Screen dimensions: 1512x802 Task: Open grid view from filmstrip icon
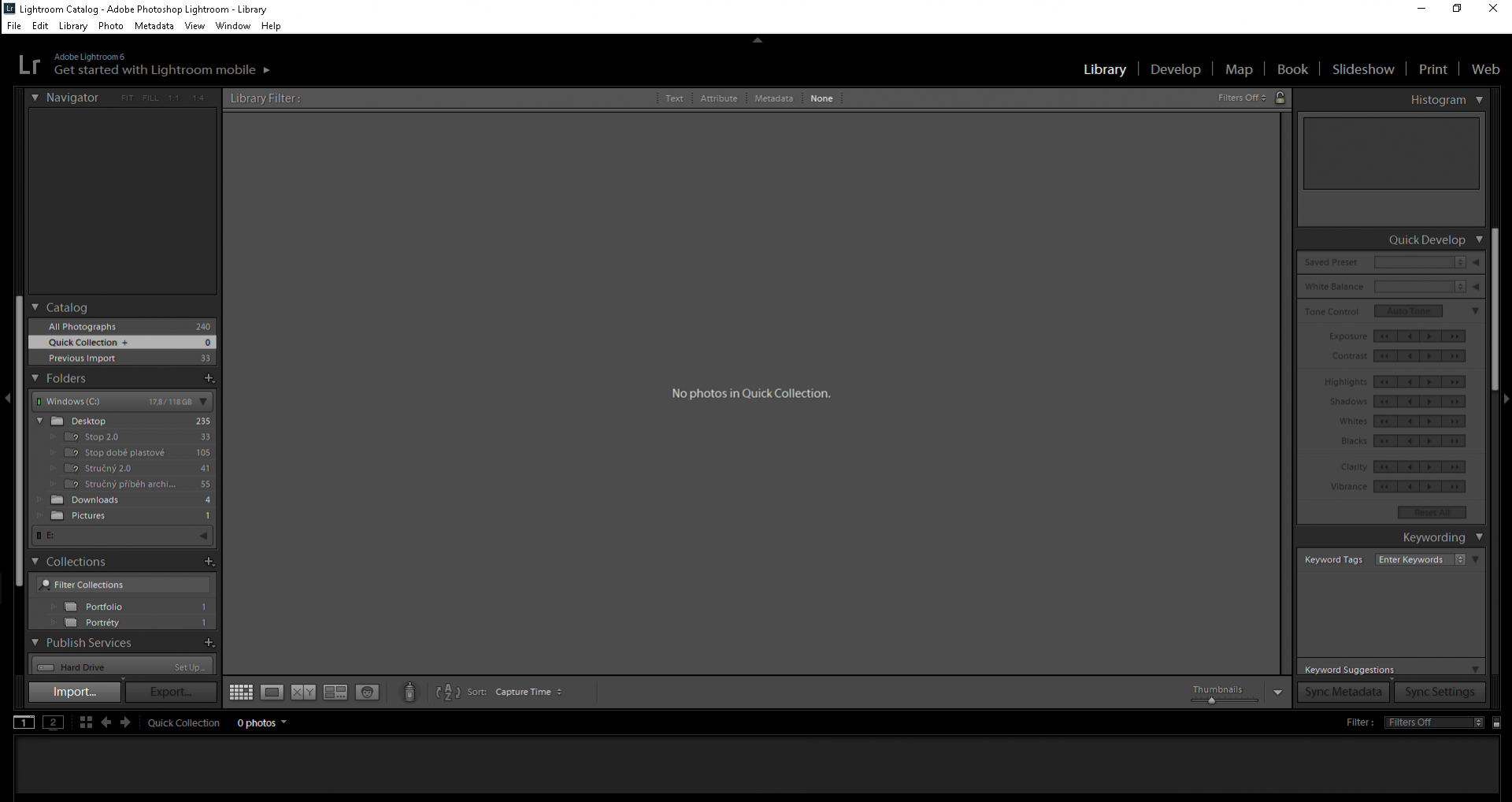(86, 722)
